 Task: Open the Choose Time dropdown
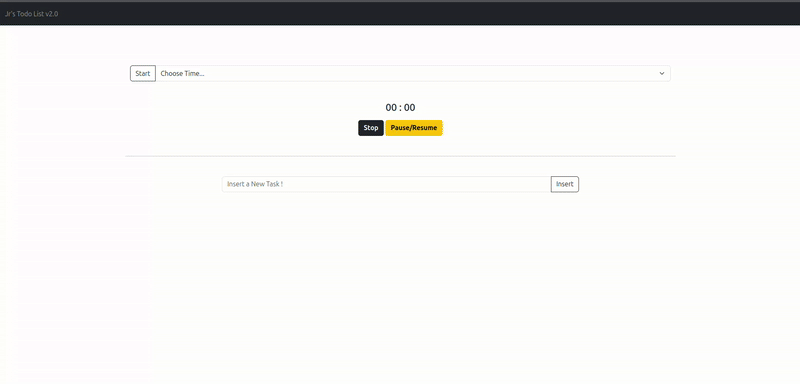[413, 73]
